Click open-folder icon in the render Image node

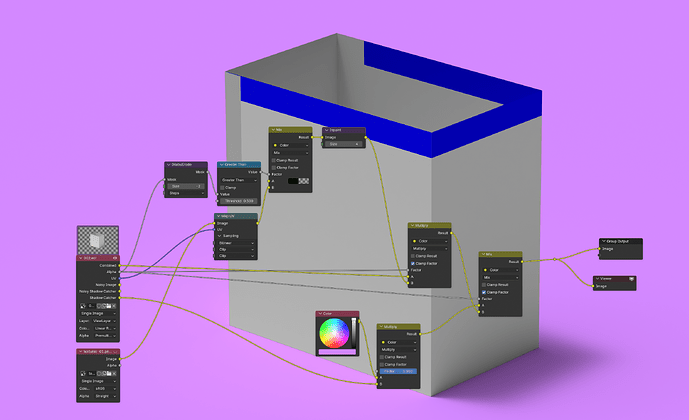(x=109, y=306)
